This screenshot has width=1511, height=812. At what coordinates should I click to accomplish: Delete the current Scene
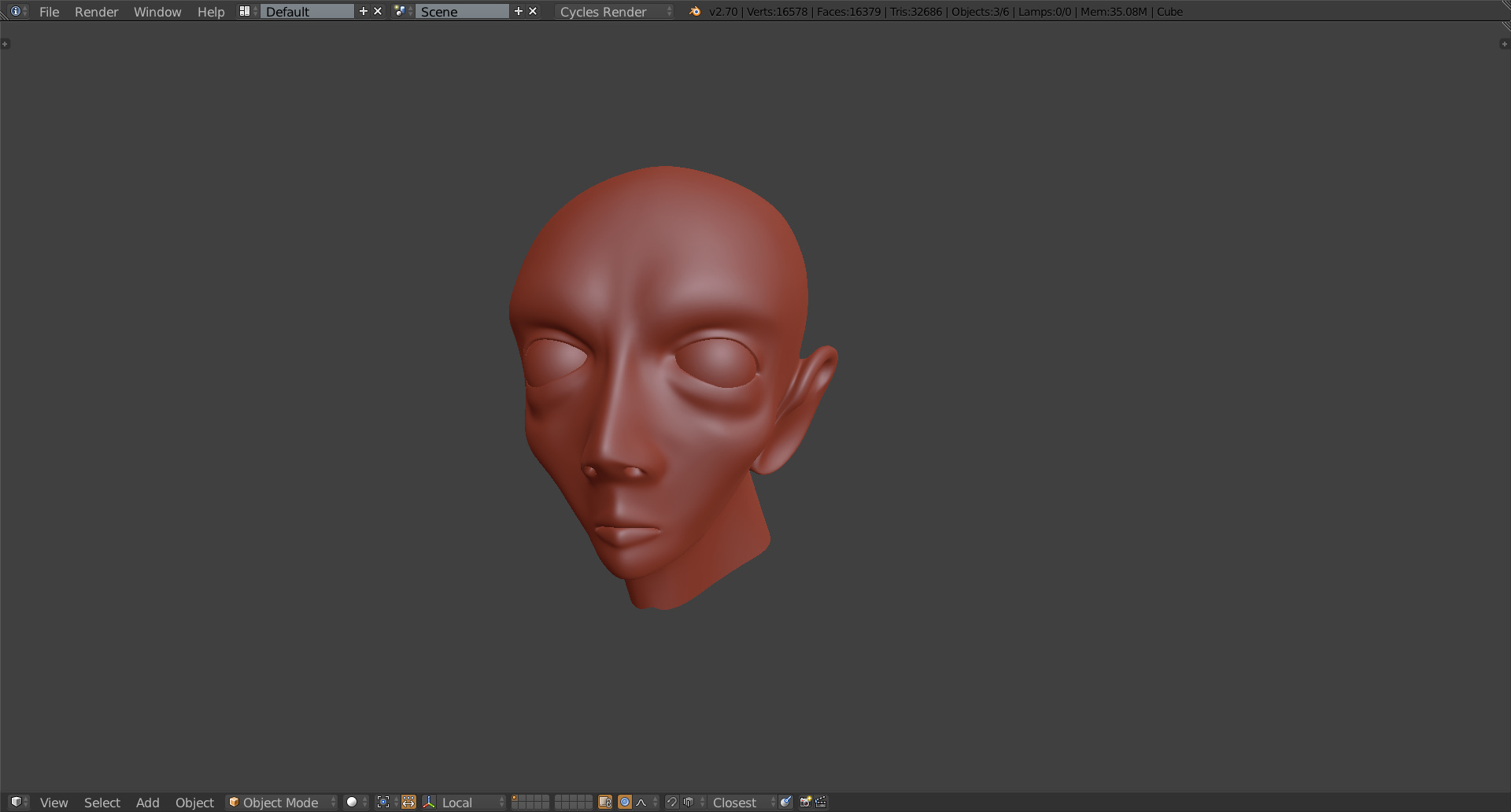pos(533,11)
